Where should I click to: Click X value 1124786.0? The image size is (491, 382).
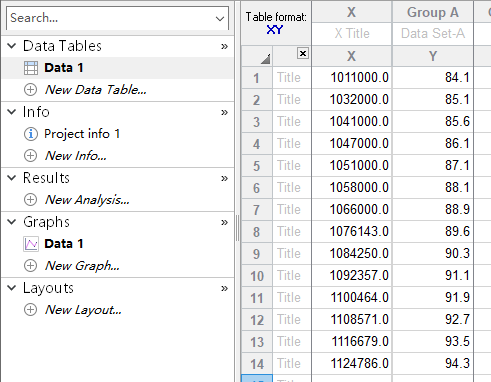352,364
